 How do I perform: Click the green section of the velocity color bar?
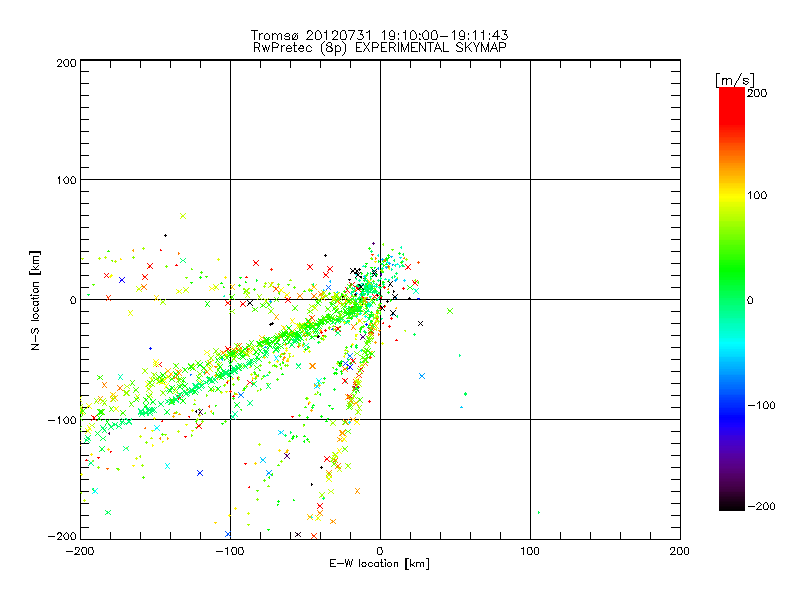click(x=732, y=270)
